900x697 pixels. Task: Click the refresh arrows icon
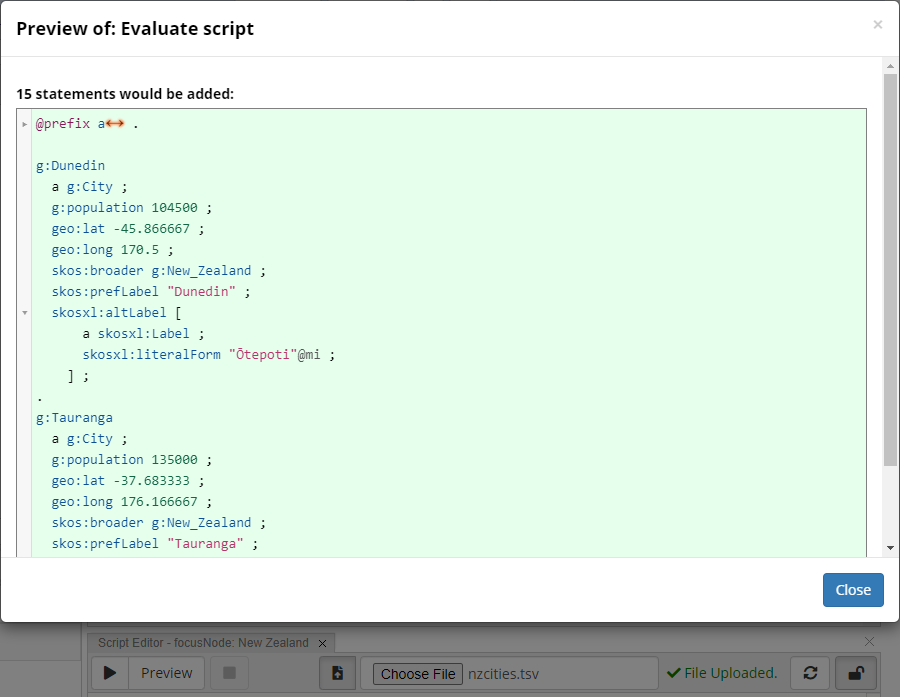[809, 673]
